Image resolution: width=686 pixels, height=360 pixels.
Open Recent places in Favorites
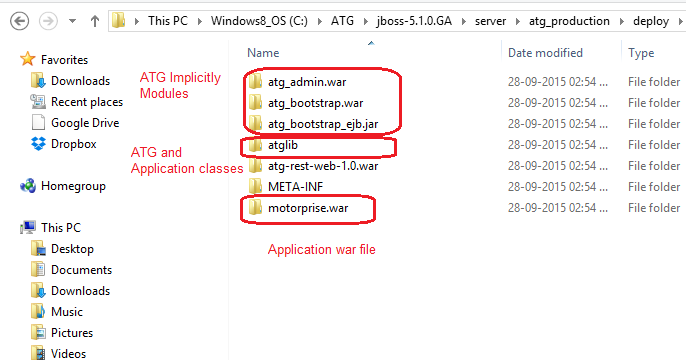[x=87, y=102]
